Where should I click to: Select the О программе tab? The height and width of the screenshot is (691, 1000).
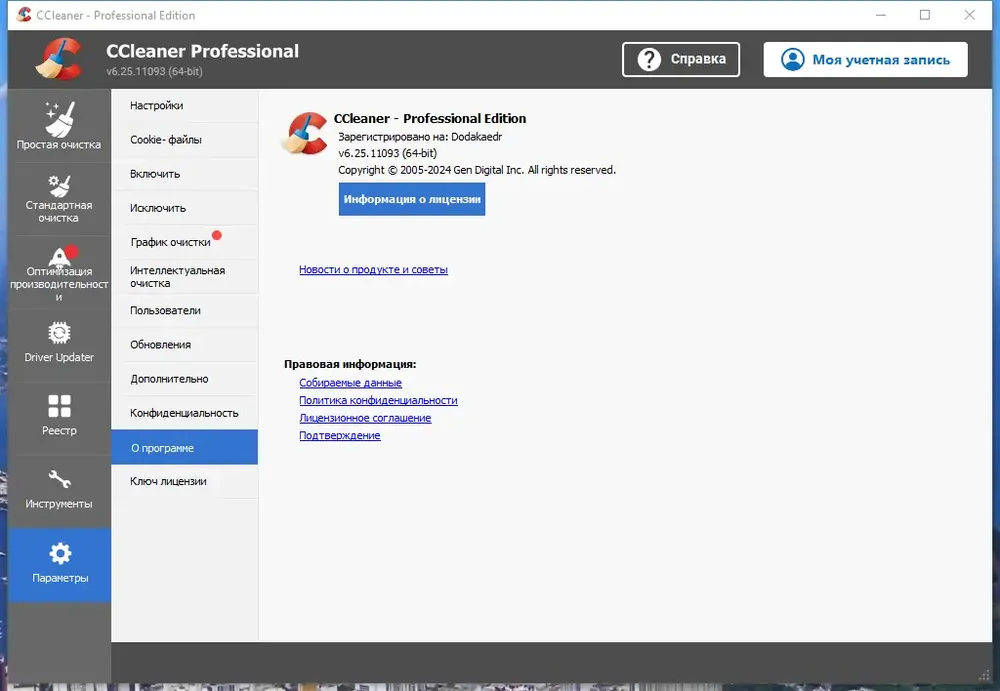[x=185, y=447]
